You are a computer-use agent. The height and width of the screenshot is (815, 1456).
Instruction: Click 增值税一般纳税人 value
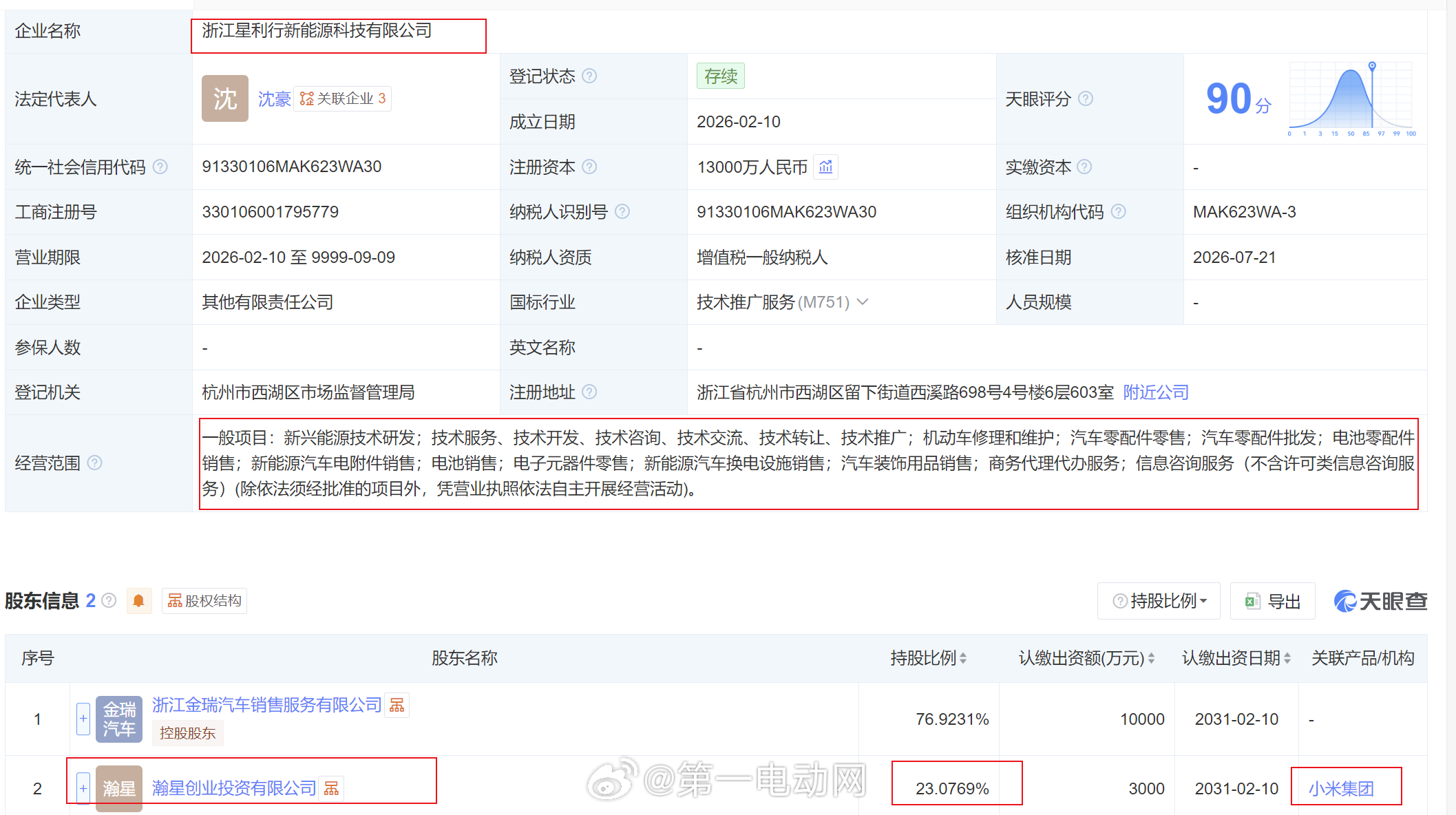762,257
